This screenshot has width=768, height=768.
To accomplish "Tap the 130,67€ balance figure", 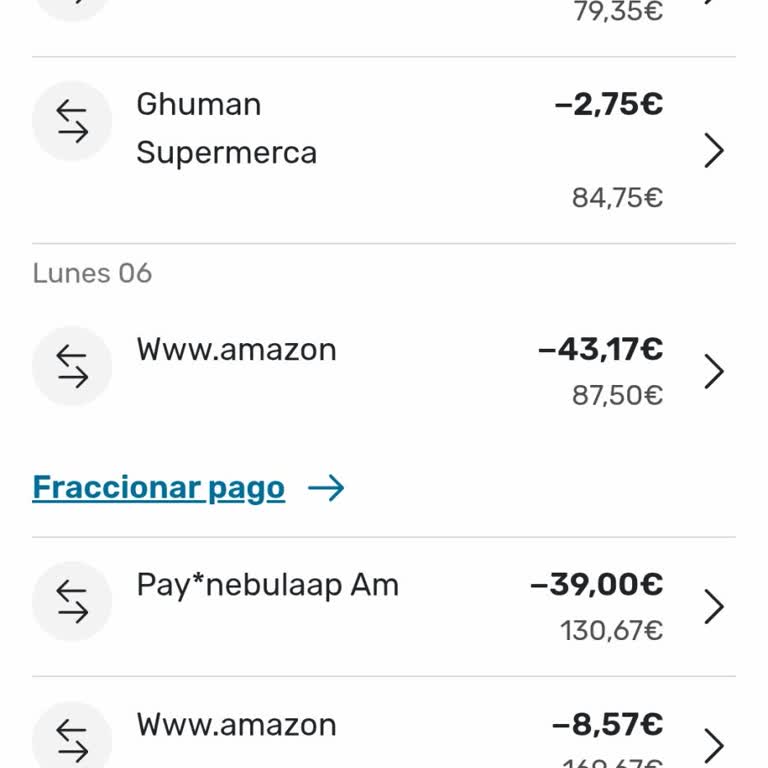I will (x=612, y=630).
